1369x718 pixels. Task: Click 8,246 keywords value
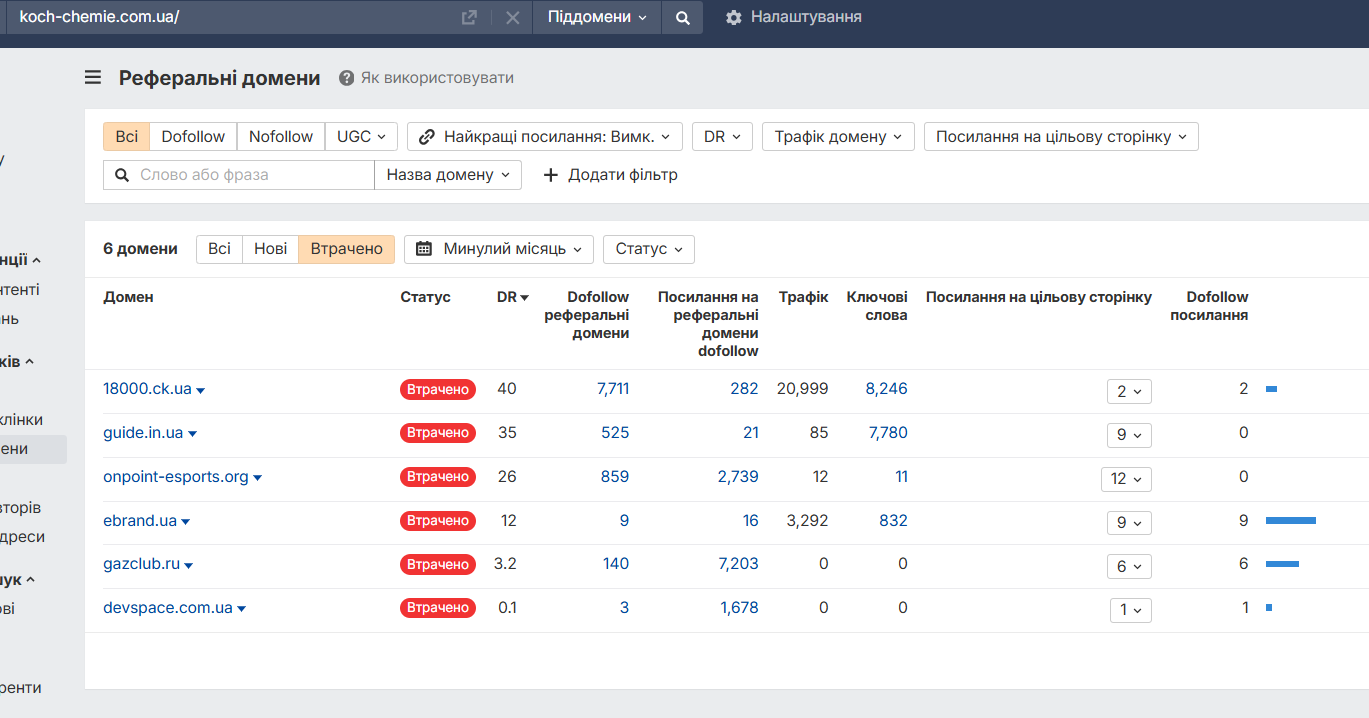[x=887, y=389]
